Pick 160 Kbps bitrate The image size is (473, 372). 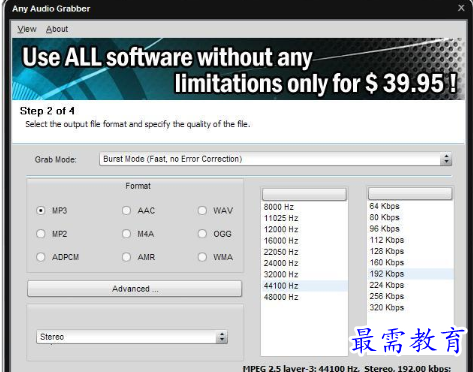pos(410,263)
